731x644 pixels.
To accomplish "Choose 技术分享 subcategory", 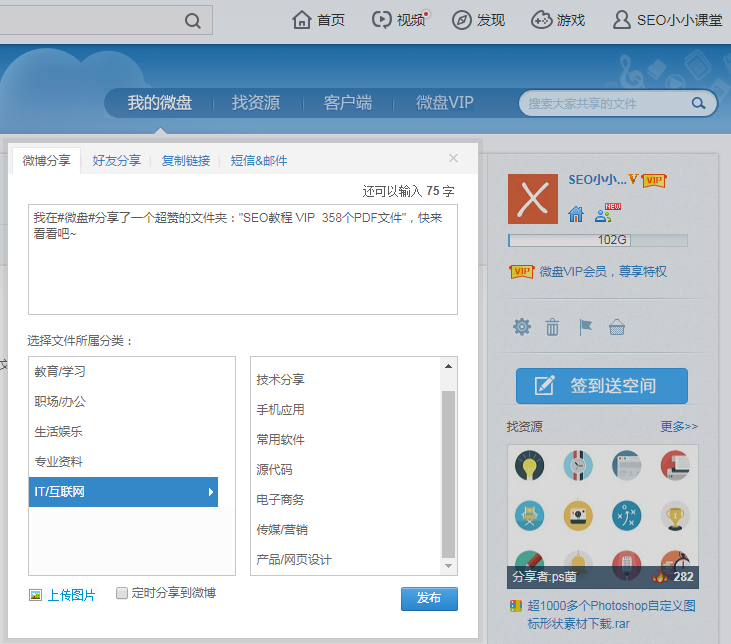I will [x=280, y=380].
